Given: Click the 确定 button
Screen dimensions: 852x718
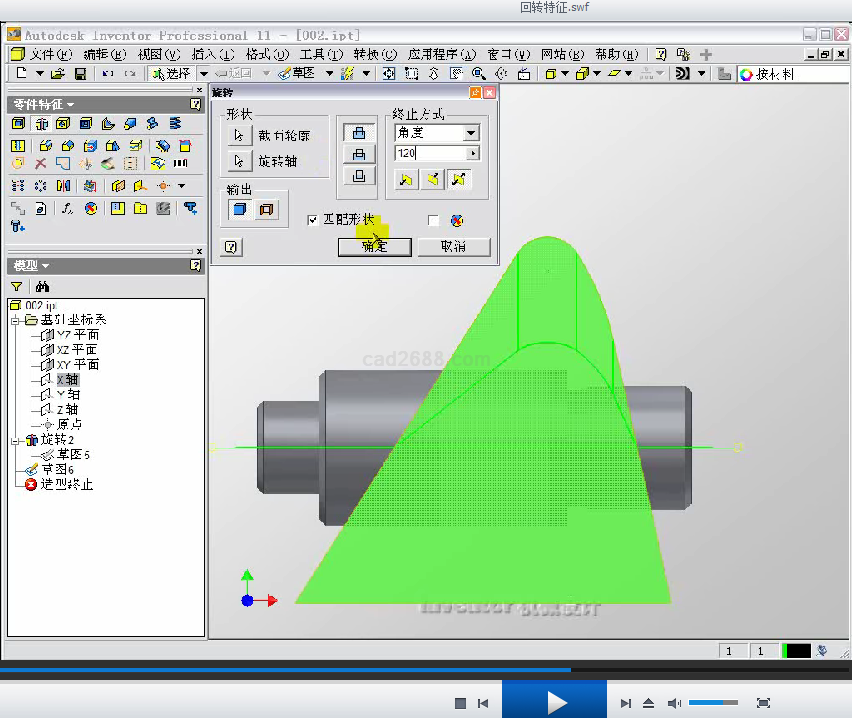Looking at the screenshot, I should (374, 247).
